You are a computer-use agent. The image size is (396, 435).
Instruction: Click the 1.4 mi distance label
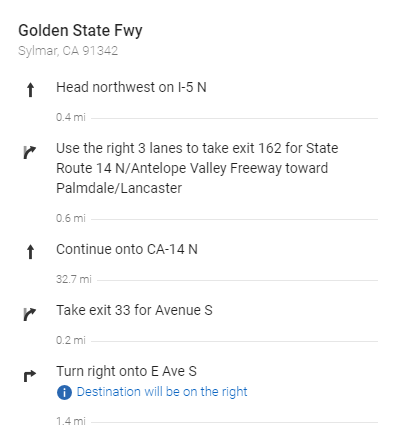[71, 421]
